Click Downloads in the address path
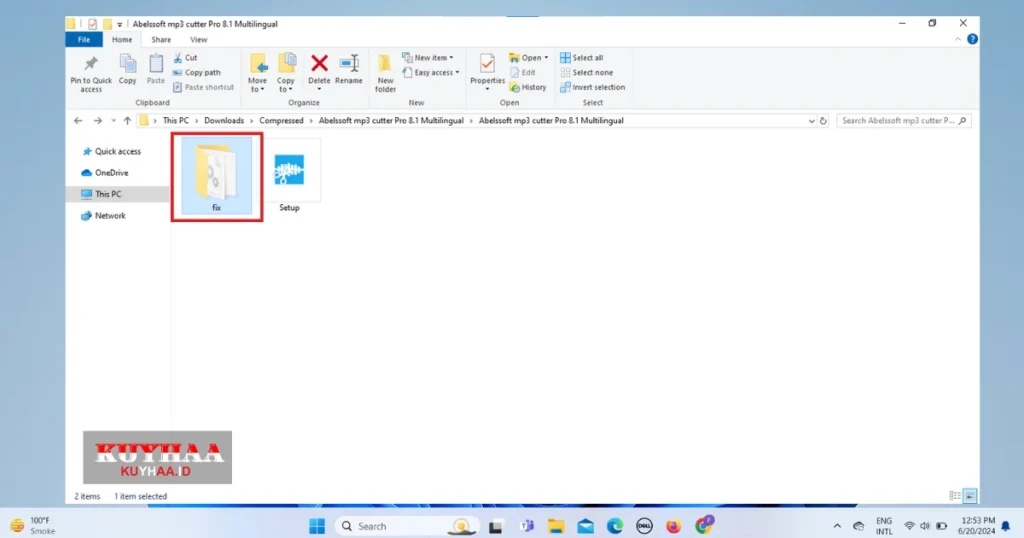 pos(223,121)
